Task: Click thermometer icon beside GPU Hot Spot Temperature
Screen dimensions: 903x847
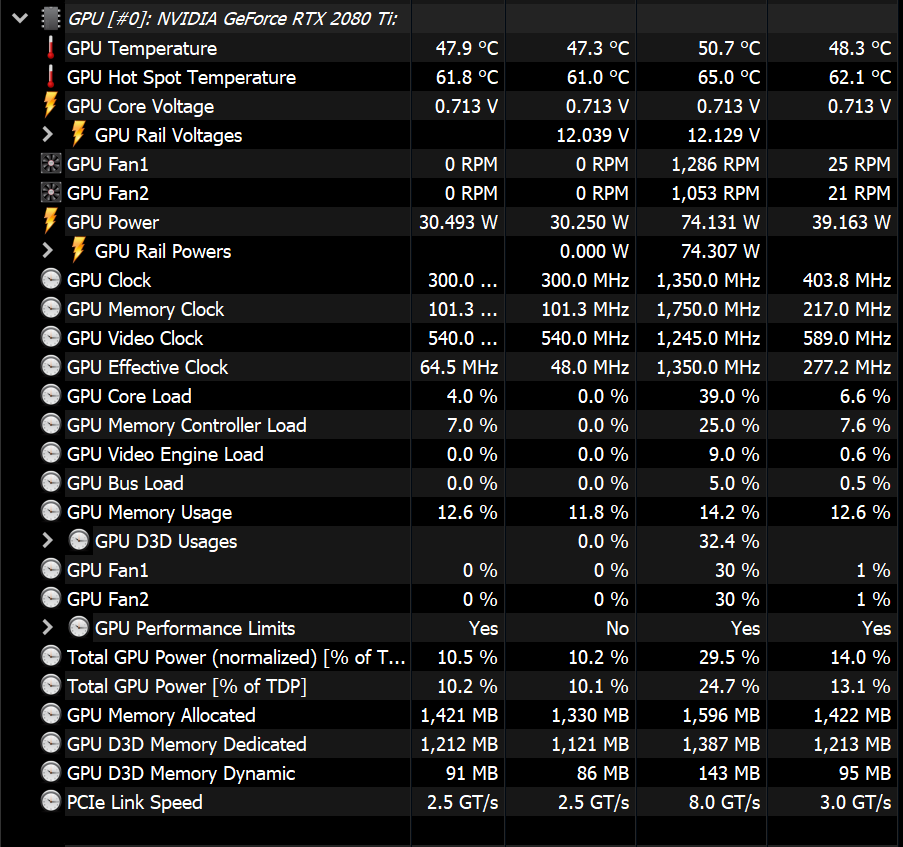Action: tap(51, 77)
